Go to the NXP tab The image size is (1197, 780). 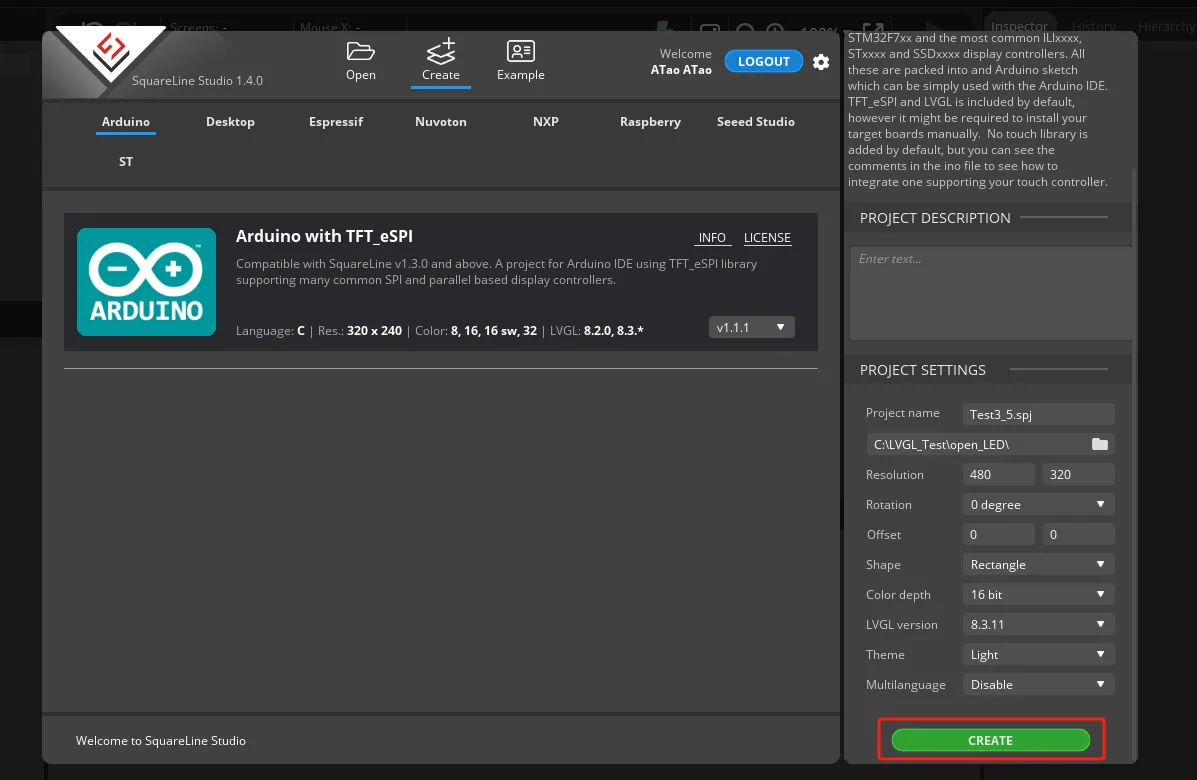[546, 122]
